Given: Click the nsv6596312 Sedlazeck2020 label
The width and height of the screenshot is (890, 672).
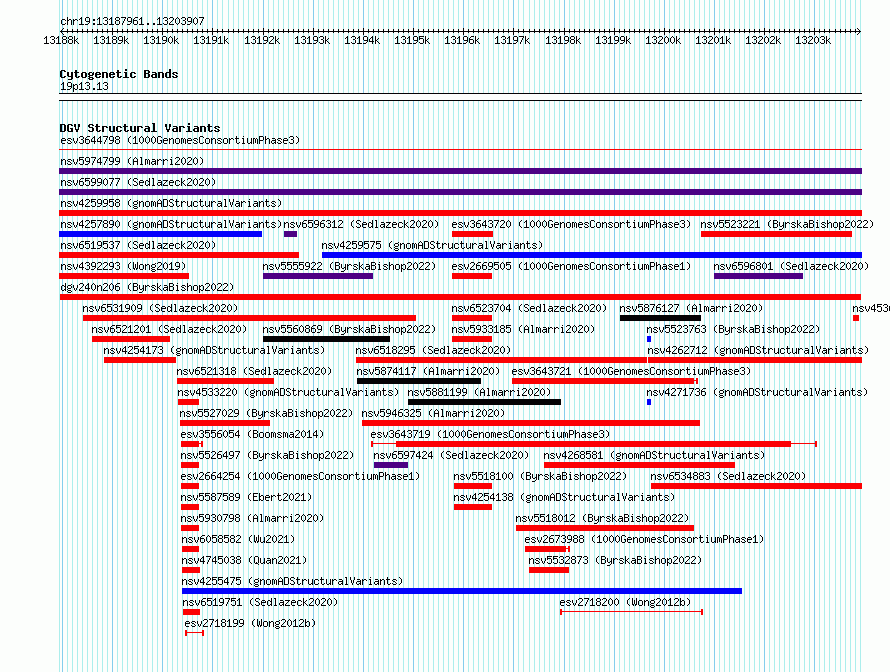Looking at the screenshot, I should pyautogui.click(x=361, y=224).
